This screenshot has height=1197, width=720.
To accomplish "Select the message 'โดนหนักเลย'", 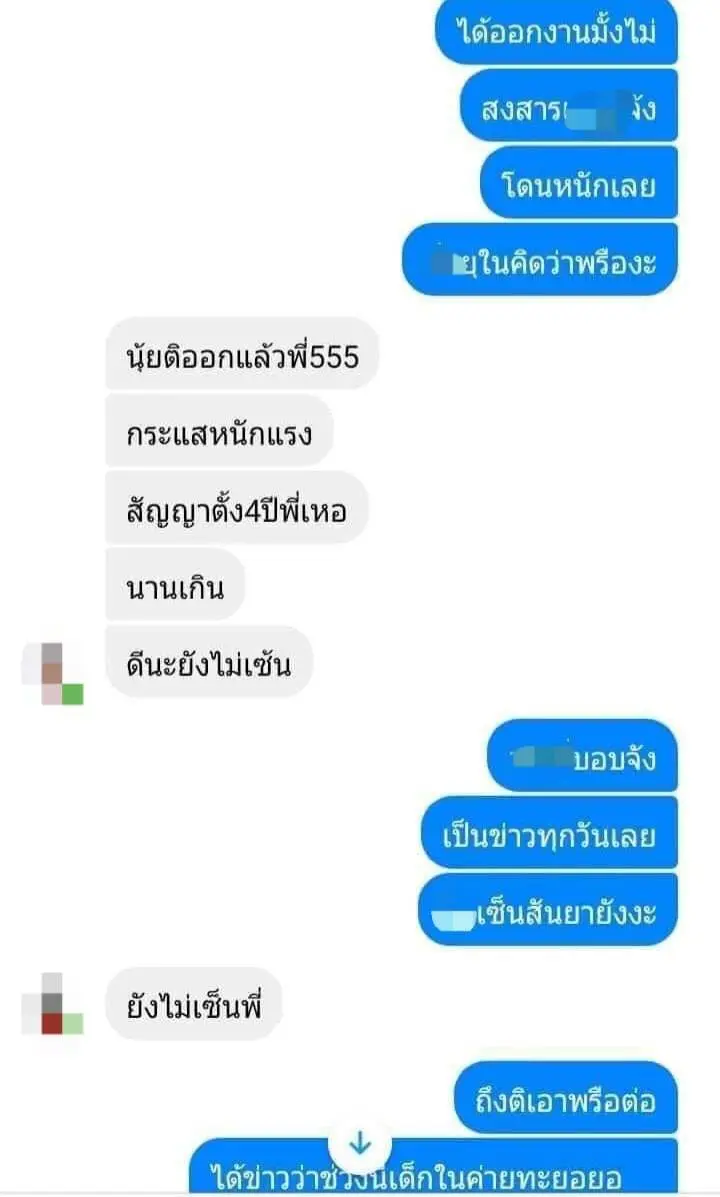I will [579, 184].
